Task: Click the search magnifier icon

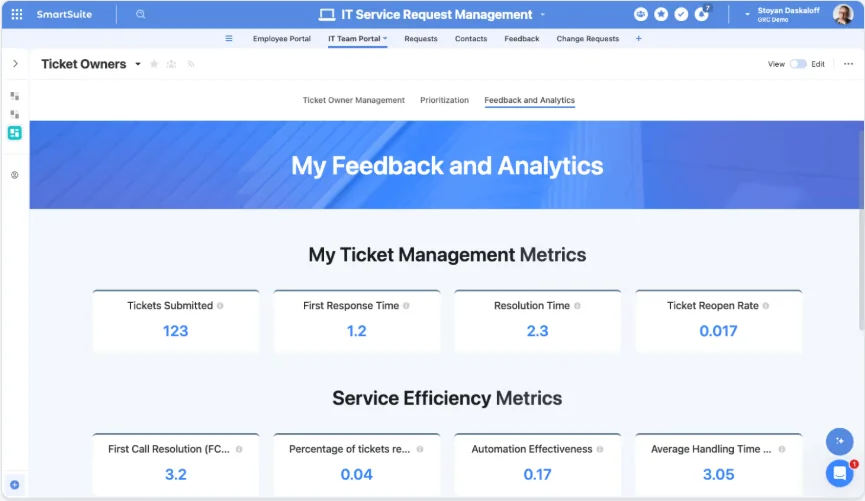Action: pos(140,14)
